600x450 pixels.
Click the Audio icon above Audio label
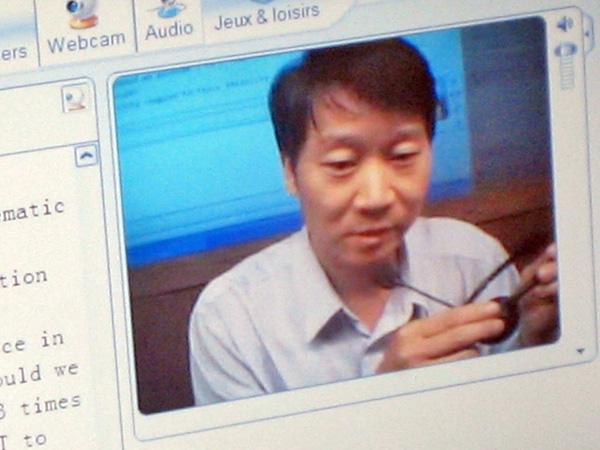click(x=169, y=9)
